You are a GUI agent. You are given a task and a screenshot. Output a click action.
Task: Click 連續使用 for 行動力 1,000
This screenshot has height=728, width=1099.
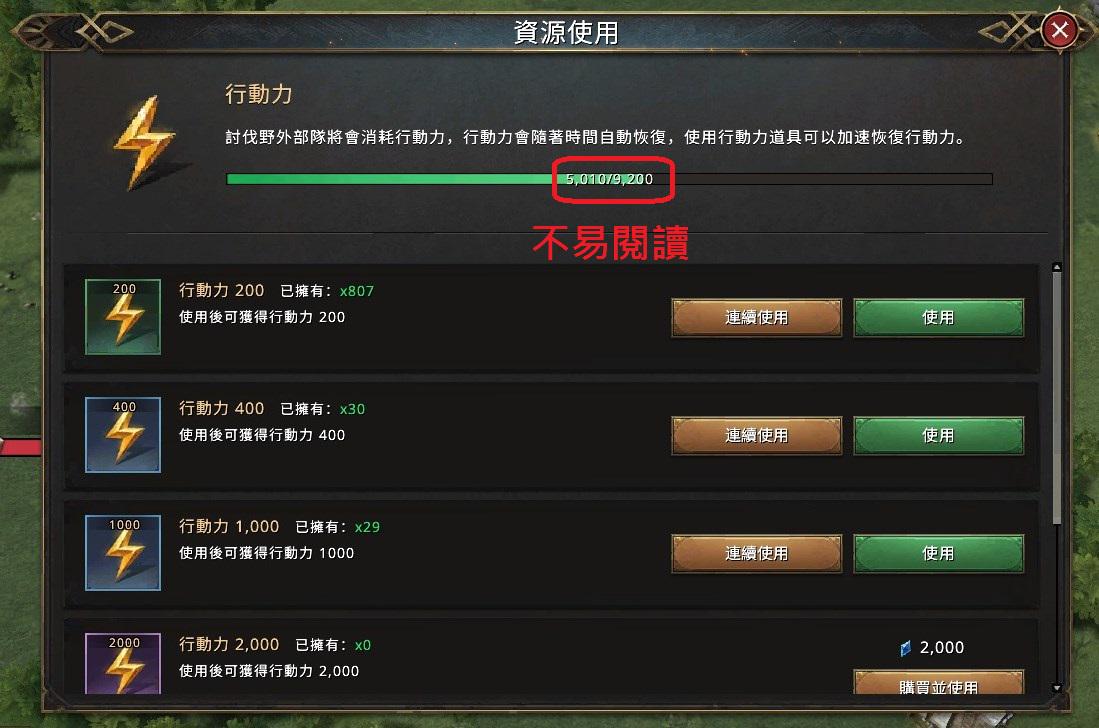point(756,554)
